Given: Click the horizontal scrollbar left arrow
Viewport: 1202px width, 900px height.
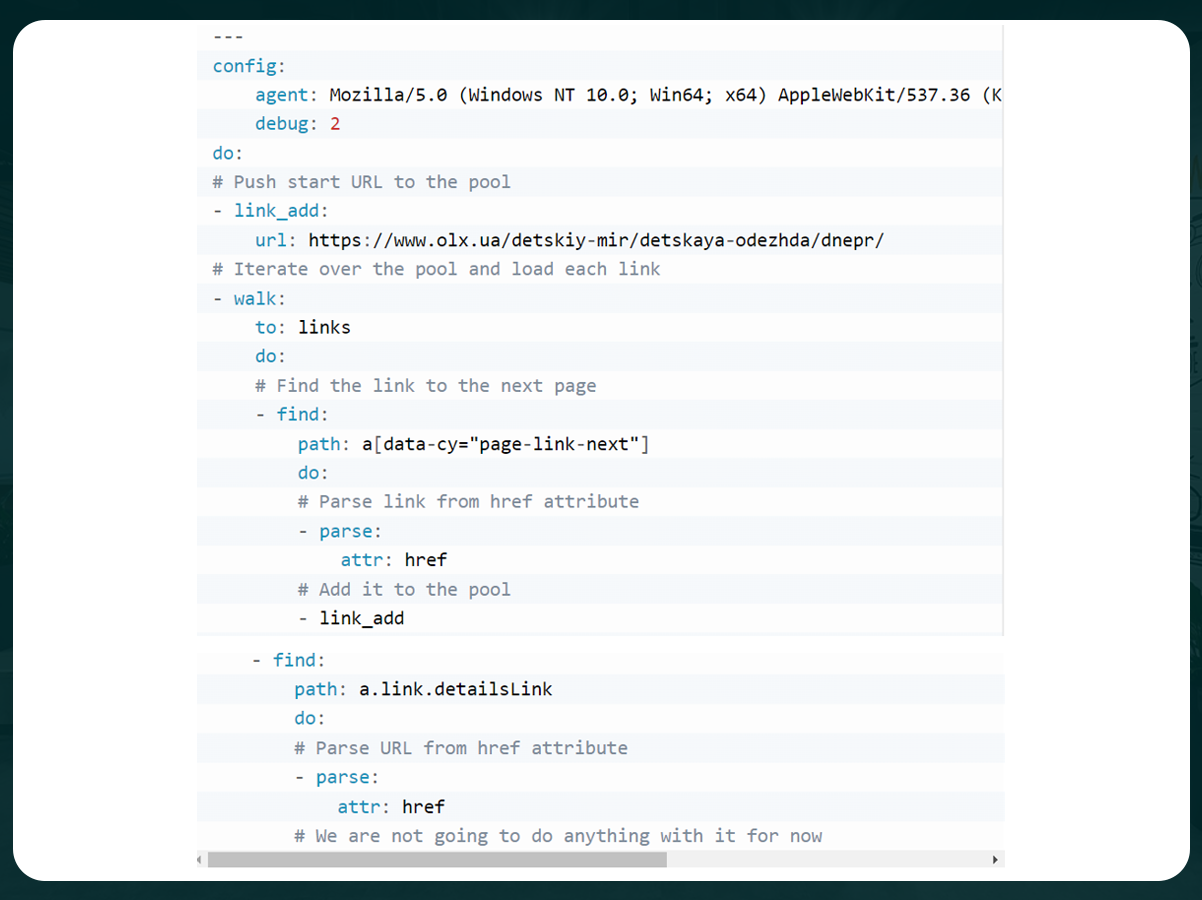Looking at the screenshot, I should (x=200, y=859).
